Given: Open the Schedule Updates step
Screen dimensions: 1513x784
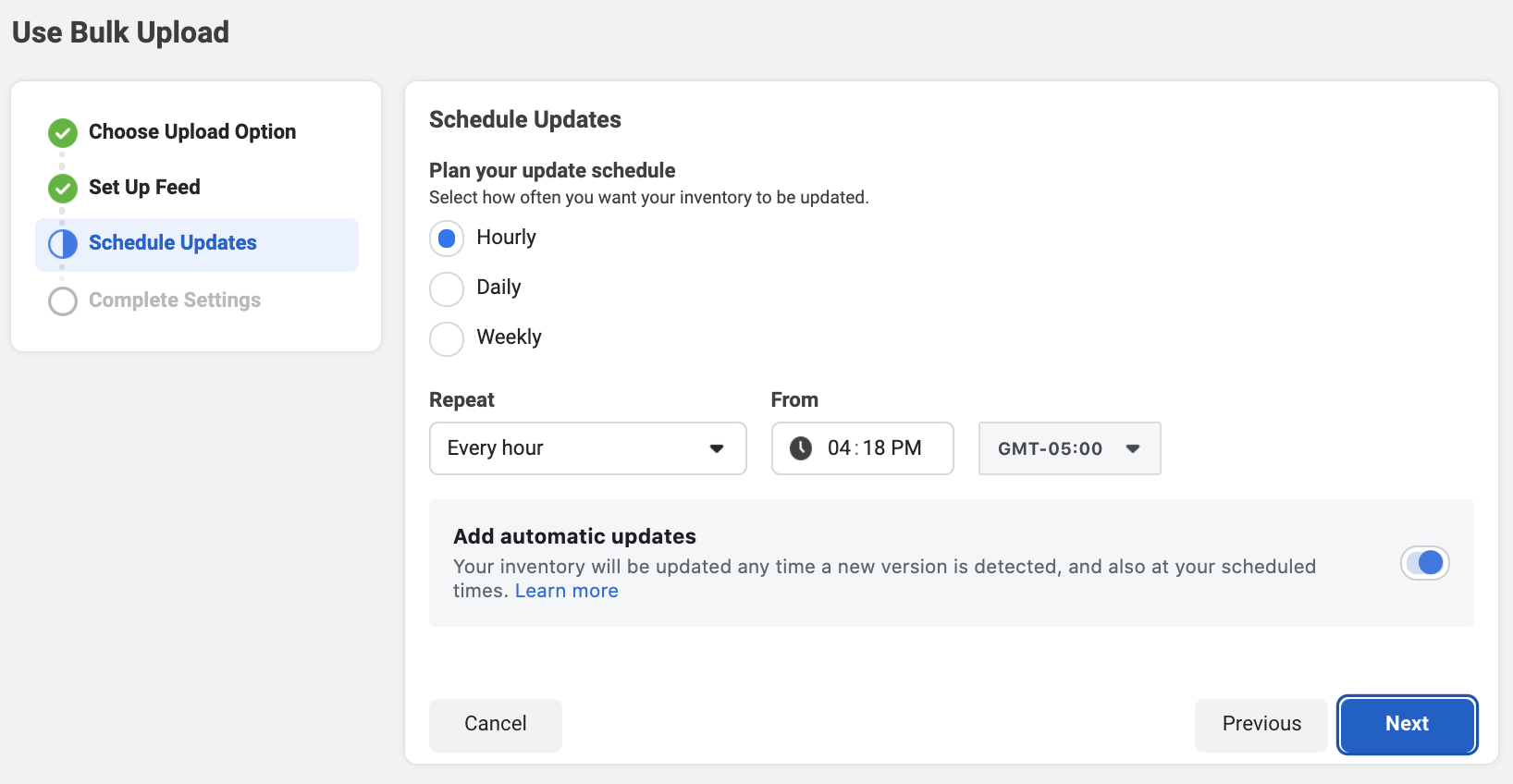Looking at the screenshot, I should click(173, 243).
